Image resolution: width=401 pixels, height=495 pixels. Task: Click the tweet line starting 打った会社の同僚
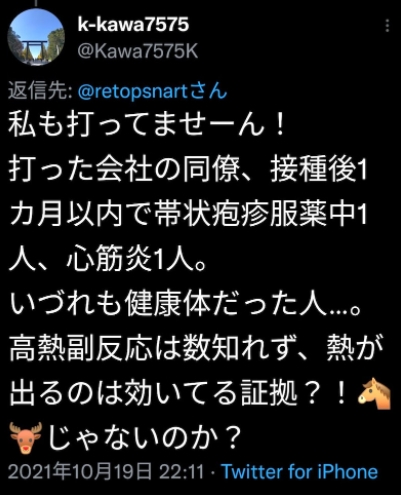188,171
